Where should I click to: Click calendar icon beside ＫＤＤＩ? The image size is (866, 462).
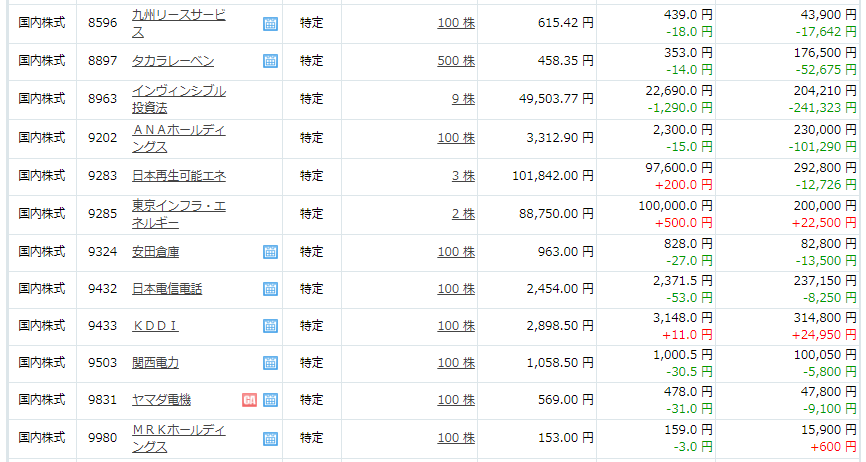[270, 326]
